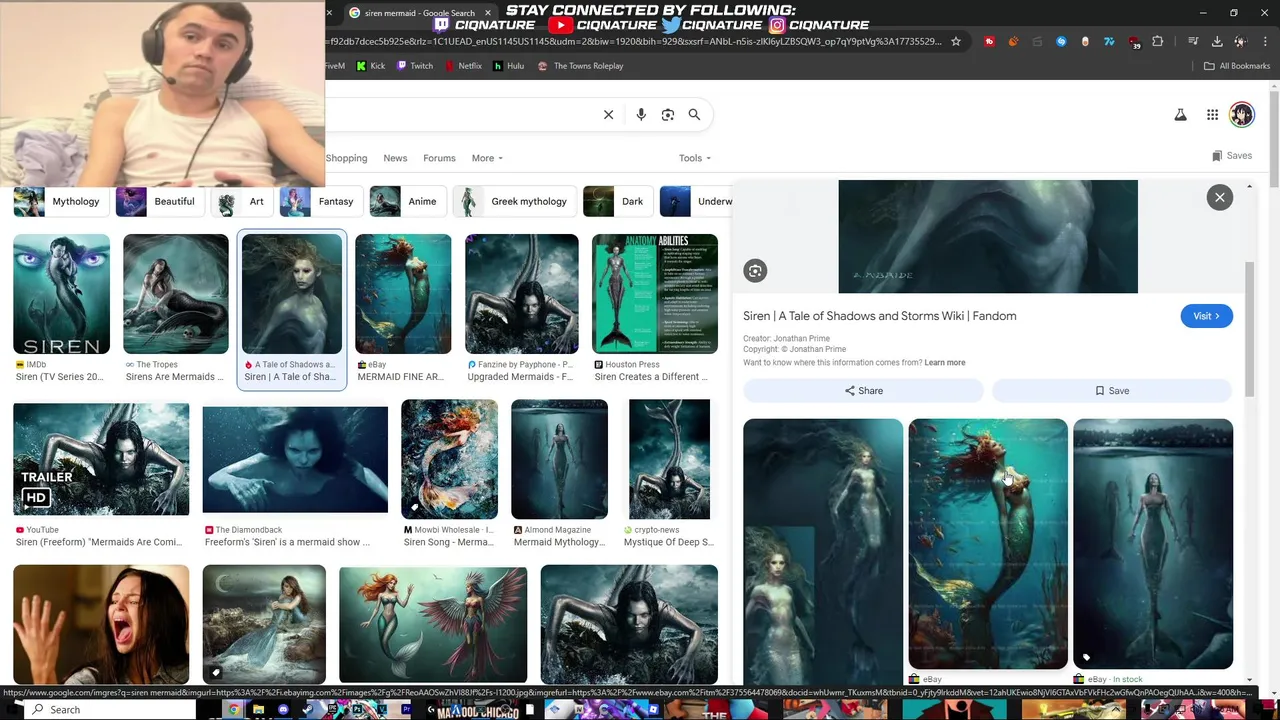This screenshot has width=1280, height=720.
Task: Open the Google apps grid icon
Action: coord(1212,115)
